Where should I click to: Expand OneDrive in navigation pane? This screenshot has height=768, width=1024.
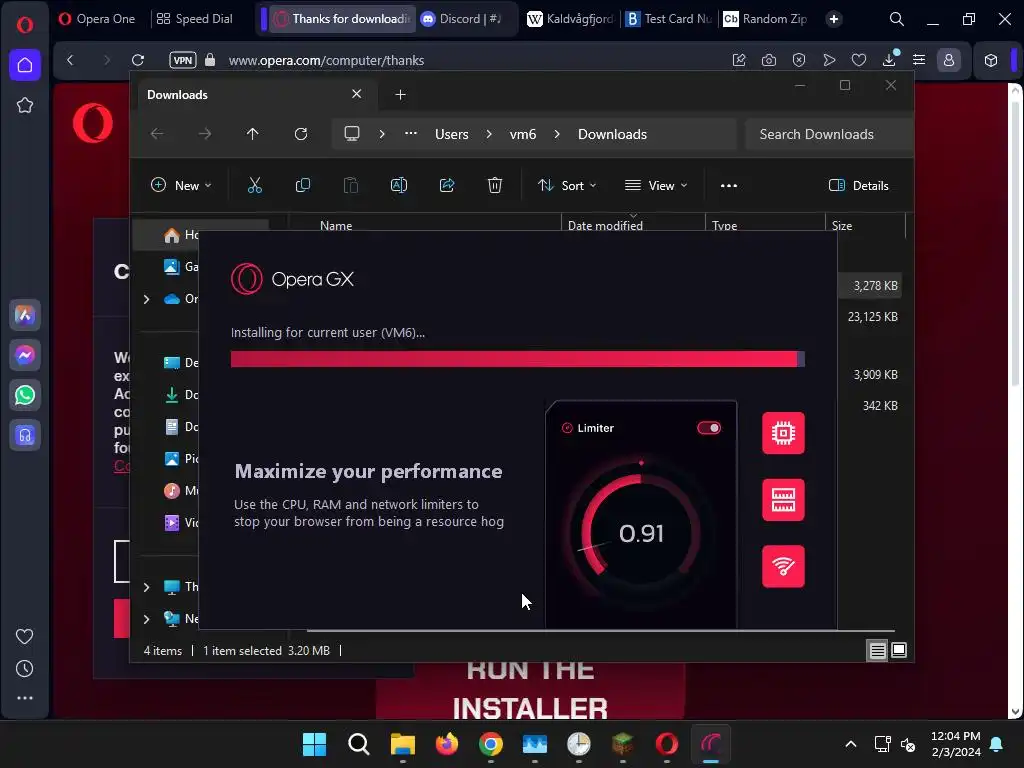(146, 299)
